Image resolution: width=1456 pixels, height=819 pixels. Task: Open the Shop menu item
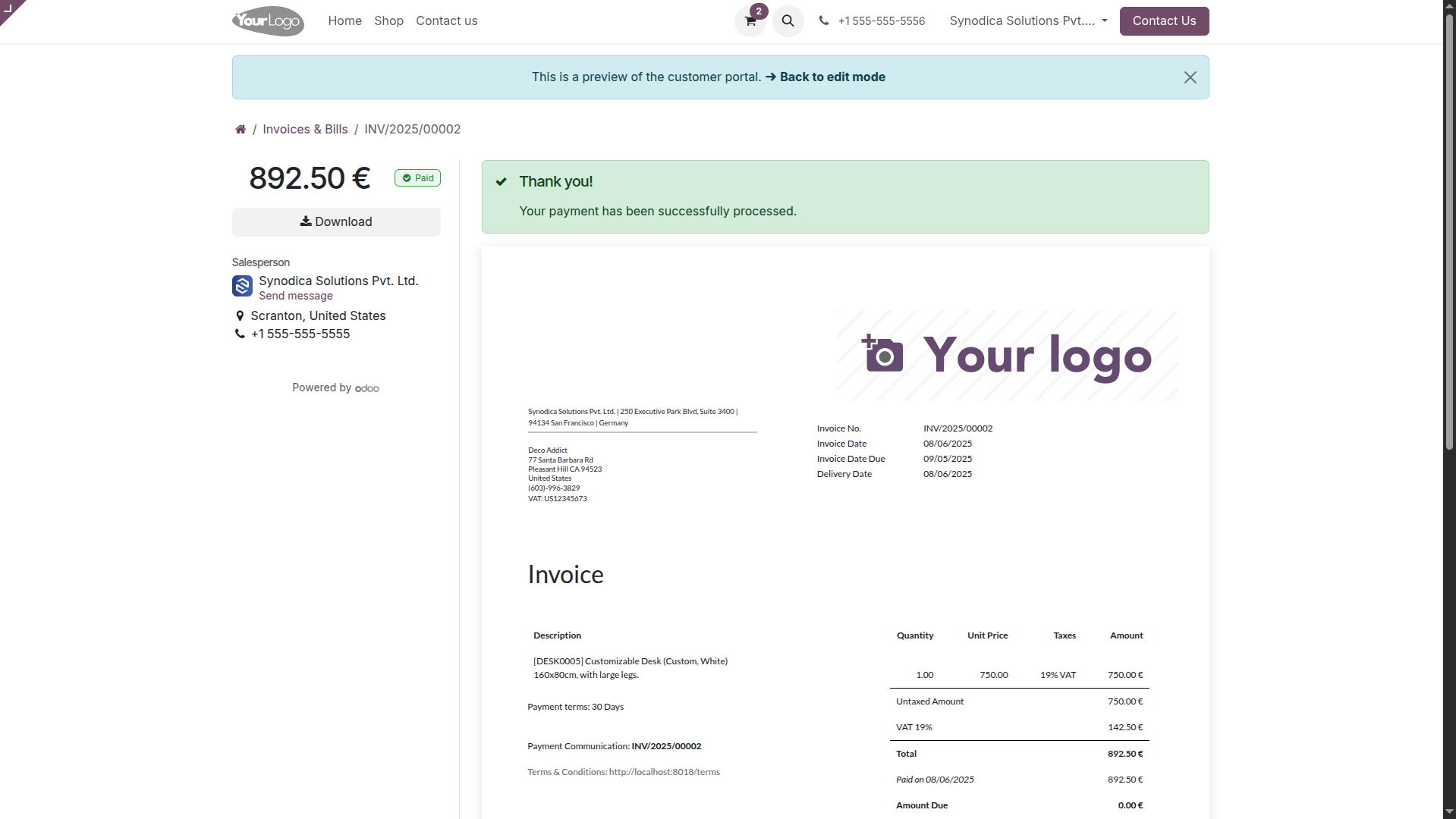click(388, 21)
